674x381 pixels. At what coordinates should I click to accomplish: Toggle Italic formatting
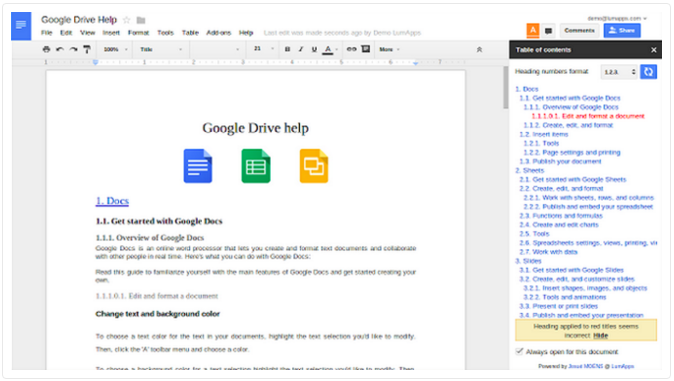coord(301,49)
